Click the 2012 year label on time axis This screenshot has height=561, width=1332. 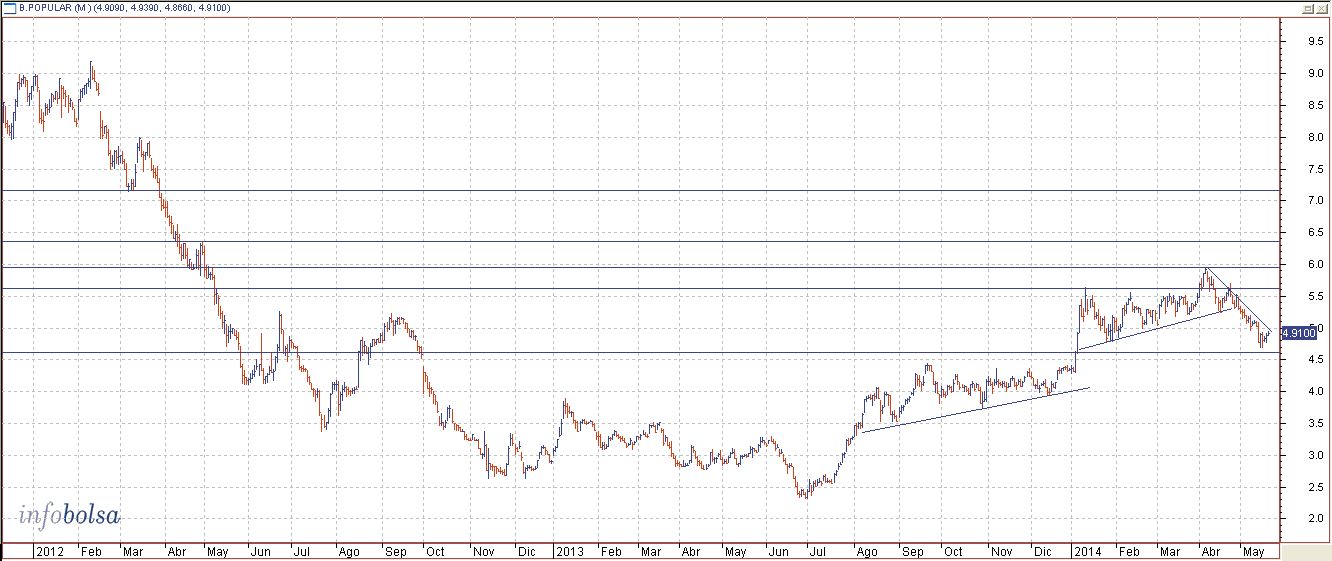pyautogui.click(x=50, y=551)
